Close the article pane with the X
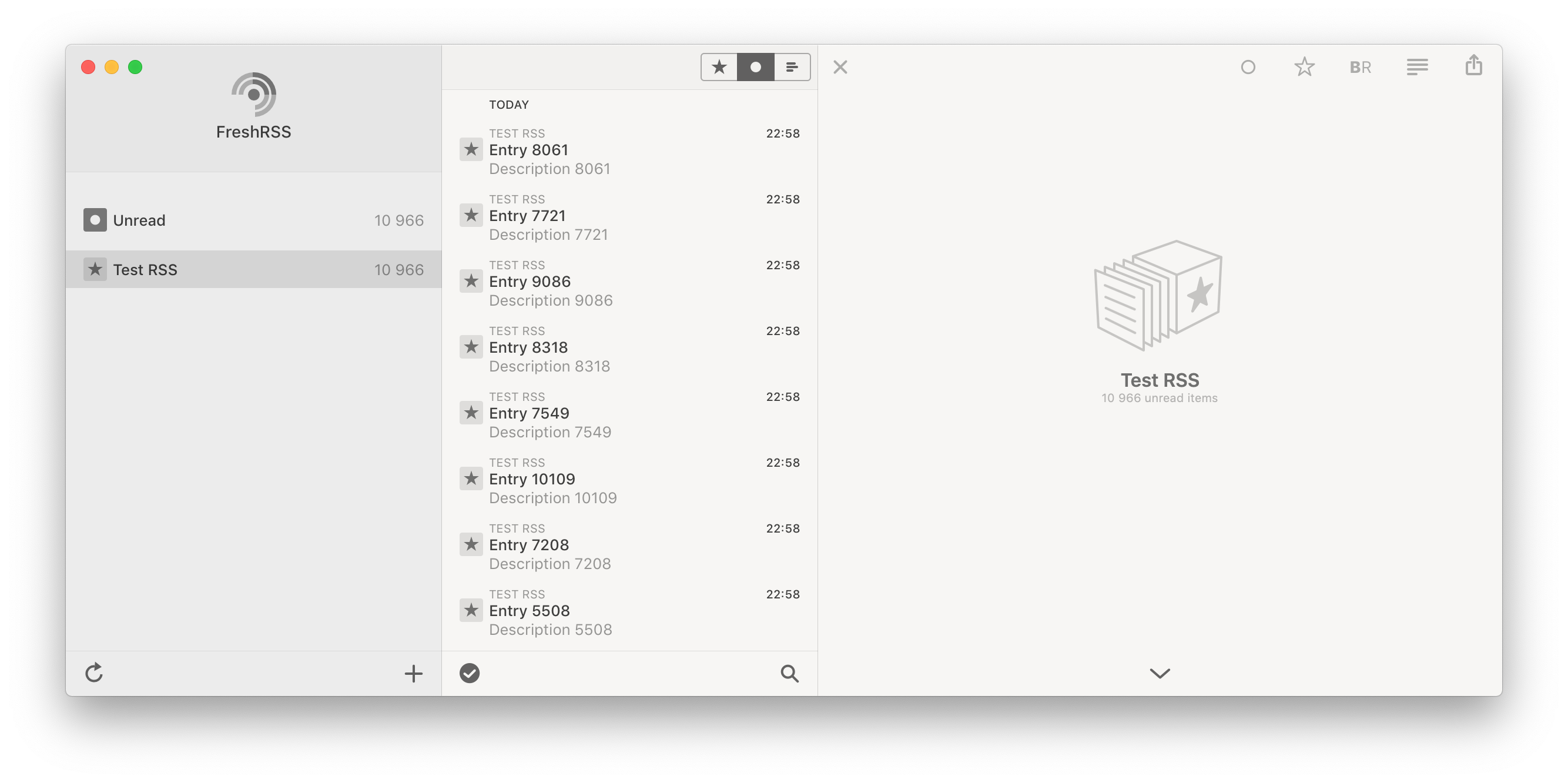The width and height of the screenshot is (1568, 783). click(x=840, y=67)
